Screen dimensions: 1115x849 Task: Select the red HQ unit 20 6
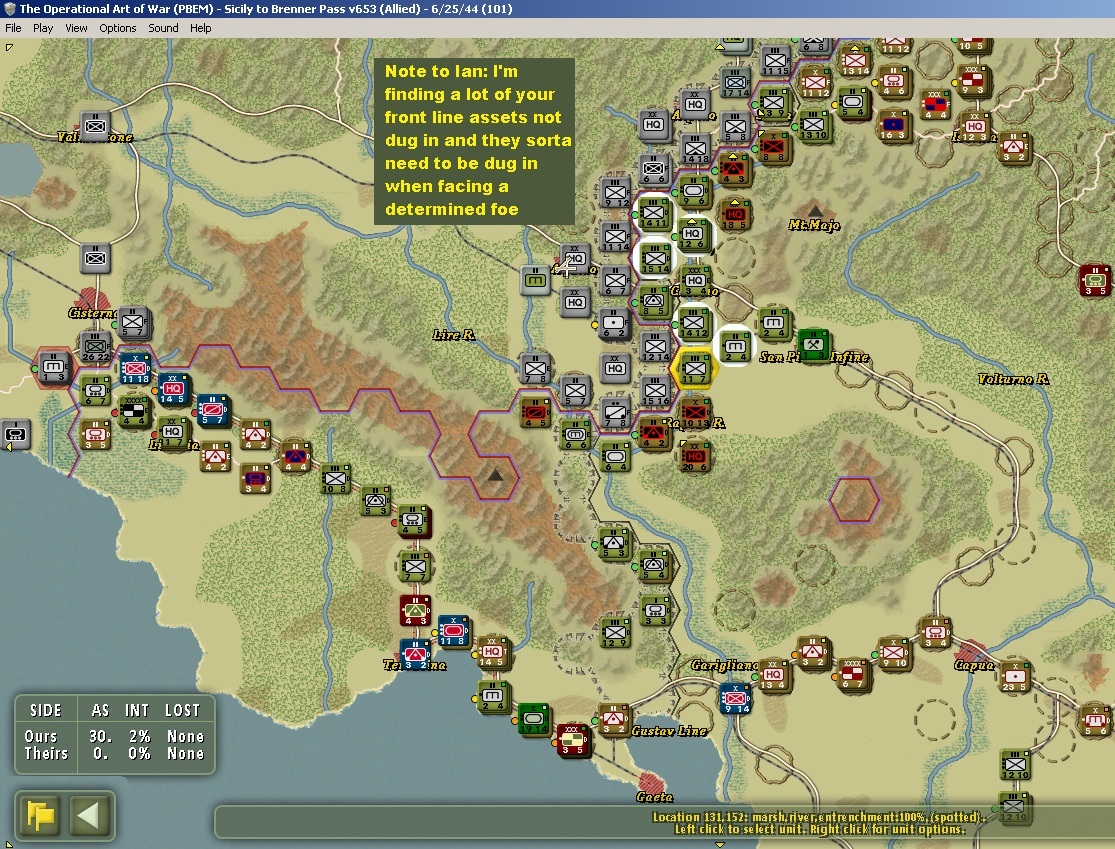click(695, 456)
